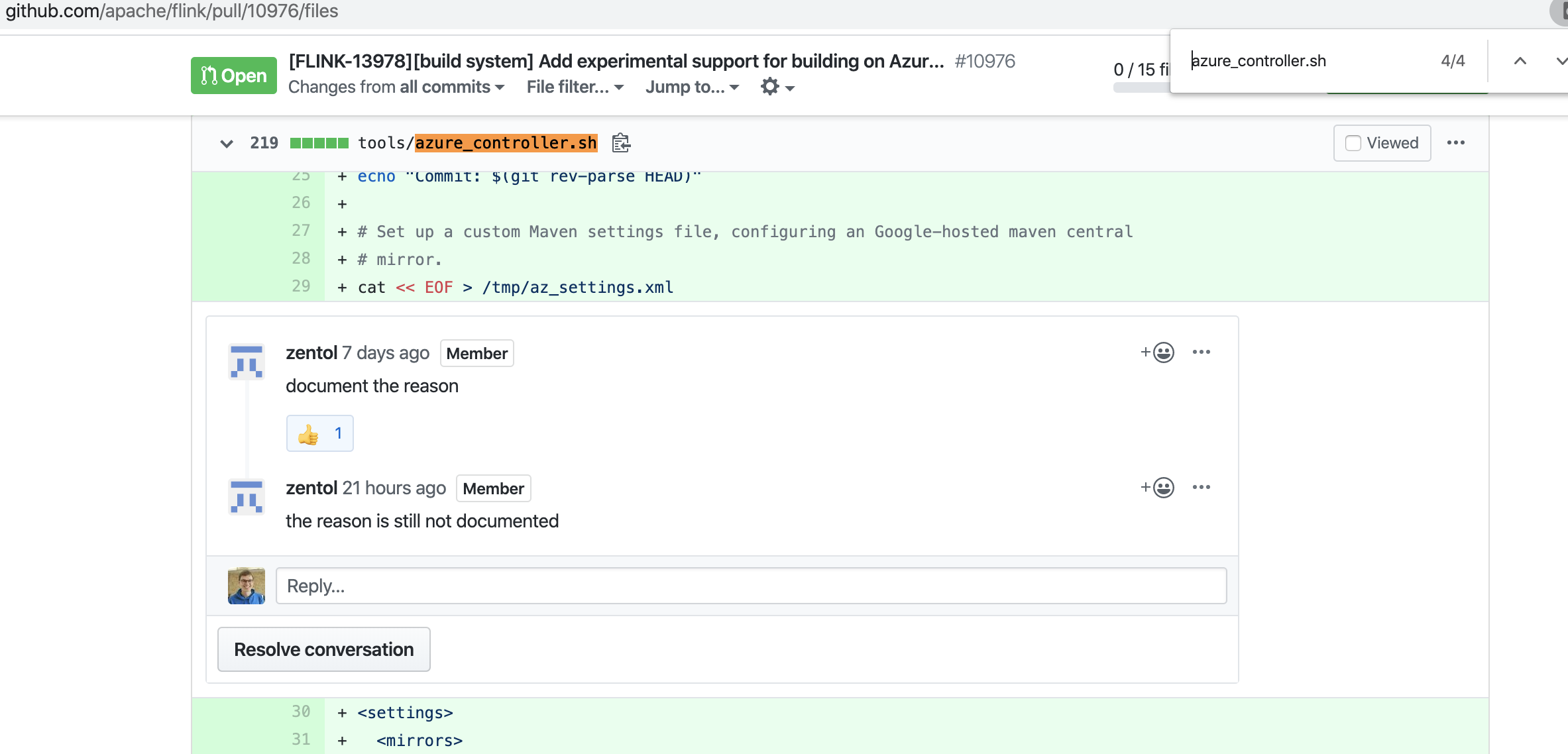Open zentol's profile from second comment
Viewport: 1568px width, 754px height.
click(x=311, y=488)
